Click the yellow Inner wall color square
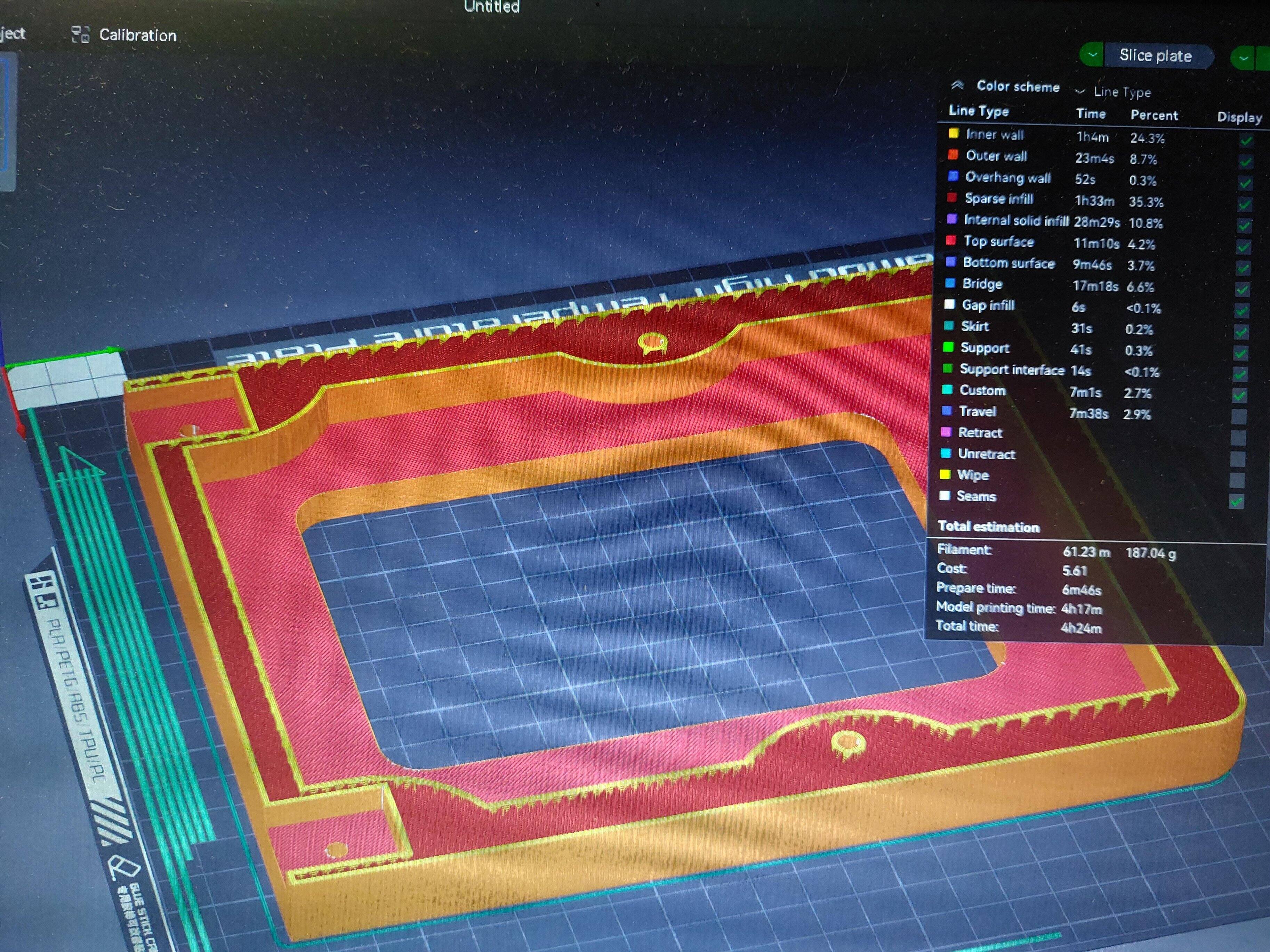The height and width of the screenshot is (952, 1270). point(953,134)
